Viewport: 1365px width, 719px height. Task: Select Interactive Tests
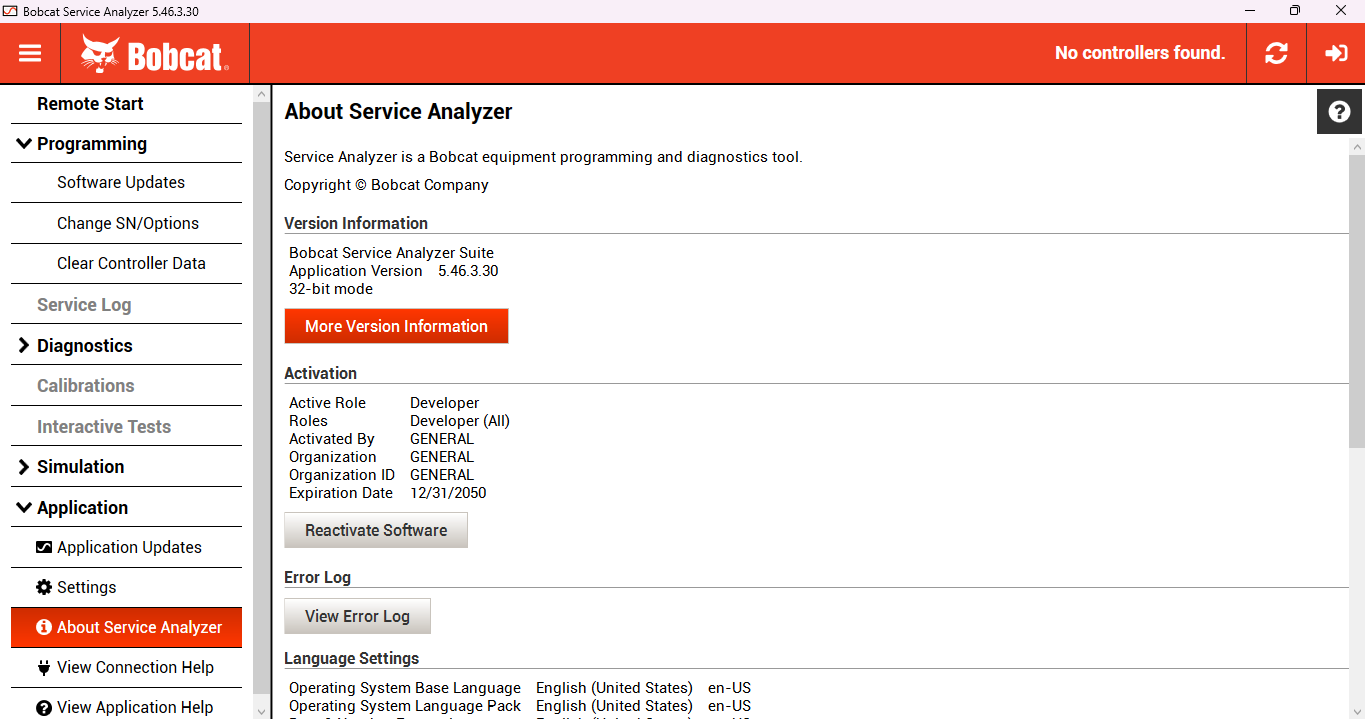tap(126, 426)
